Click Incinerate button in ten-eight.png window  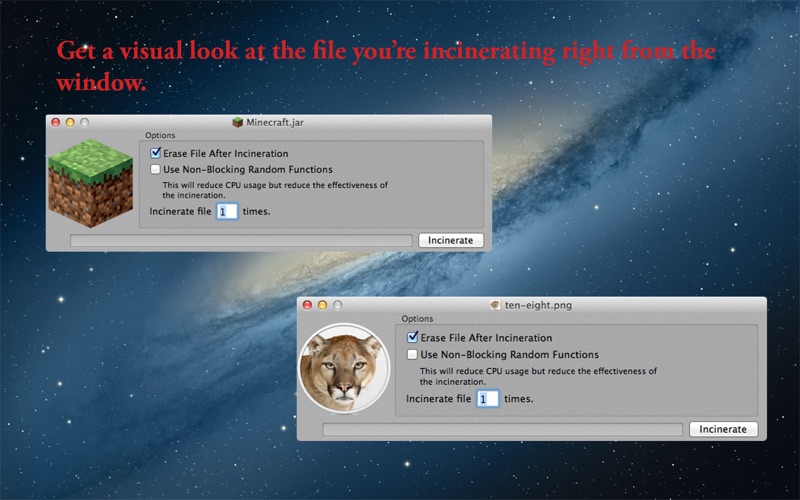(x=723, y=429)
